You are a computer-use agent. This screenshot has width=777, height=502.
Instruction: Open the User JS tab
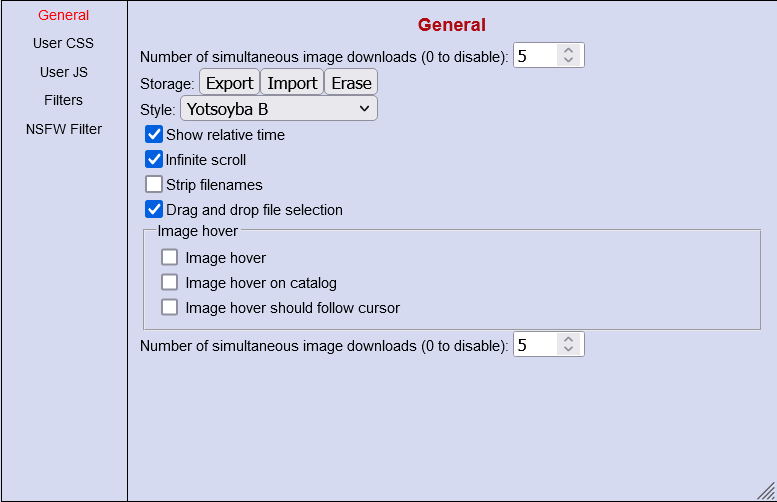click(63, 72)
